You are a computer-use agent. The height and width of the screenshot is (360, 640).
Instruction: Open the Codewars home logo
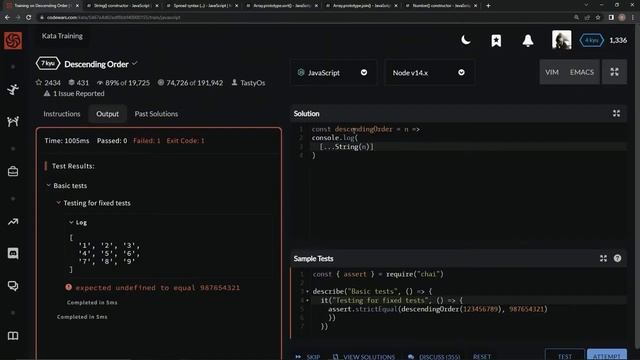13,40
